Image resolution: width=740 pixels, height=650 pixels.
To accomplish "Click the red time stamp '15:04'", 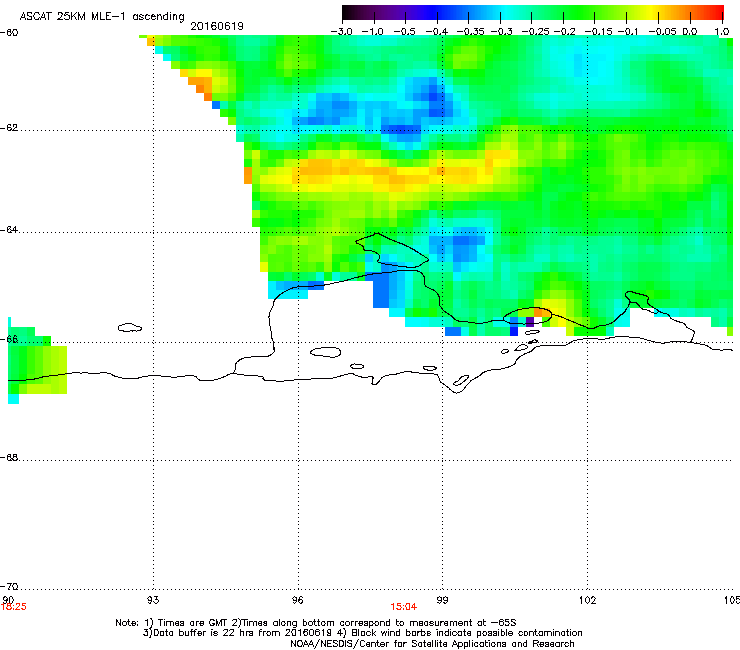I will click(404, 607).
